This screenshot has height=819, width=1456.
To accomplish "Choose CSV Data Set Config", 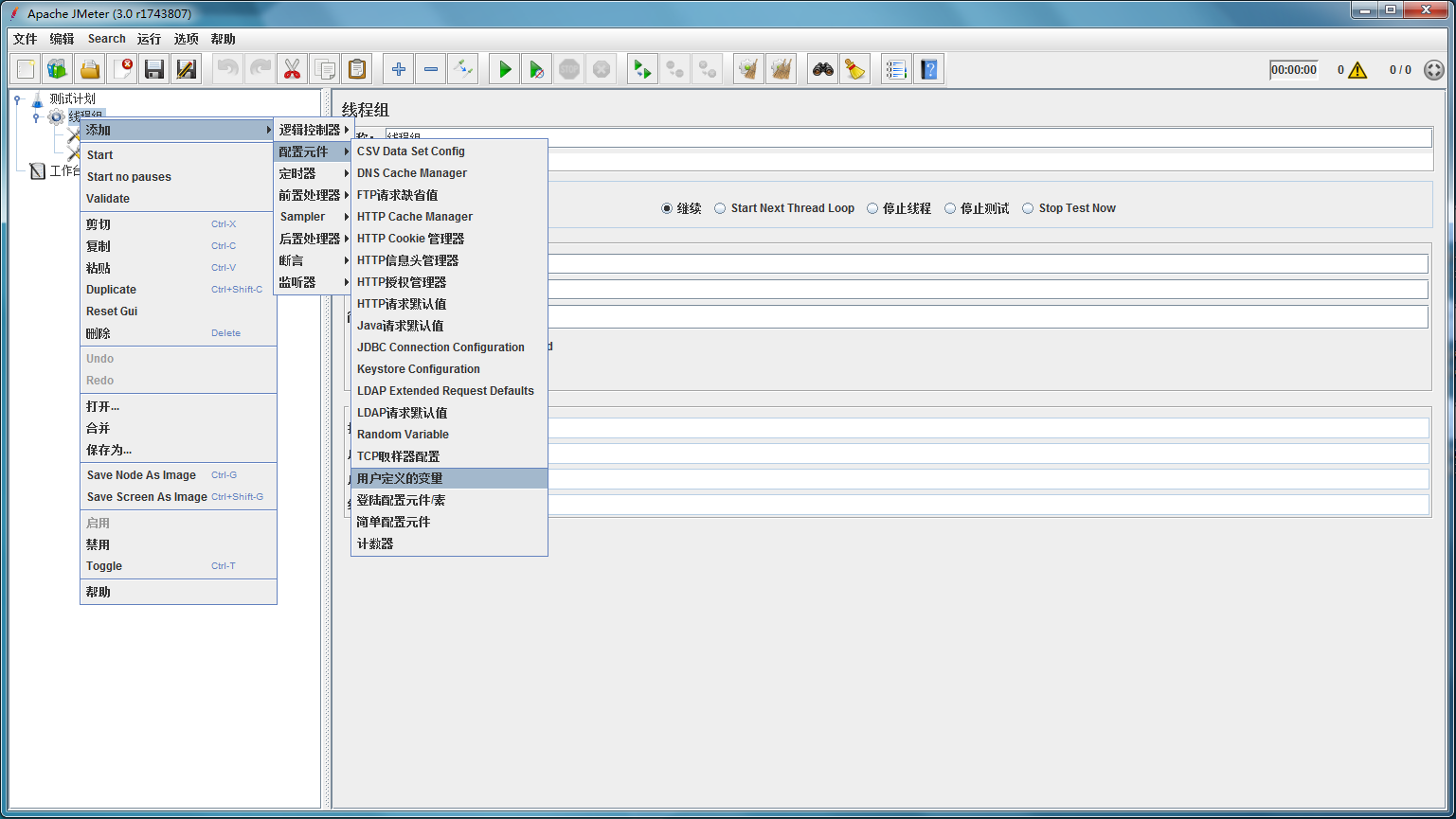I will tap(449, 151).
